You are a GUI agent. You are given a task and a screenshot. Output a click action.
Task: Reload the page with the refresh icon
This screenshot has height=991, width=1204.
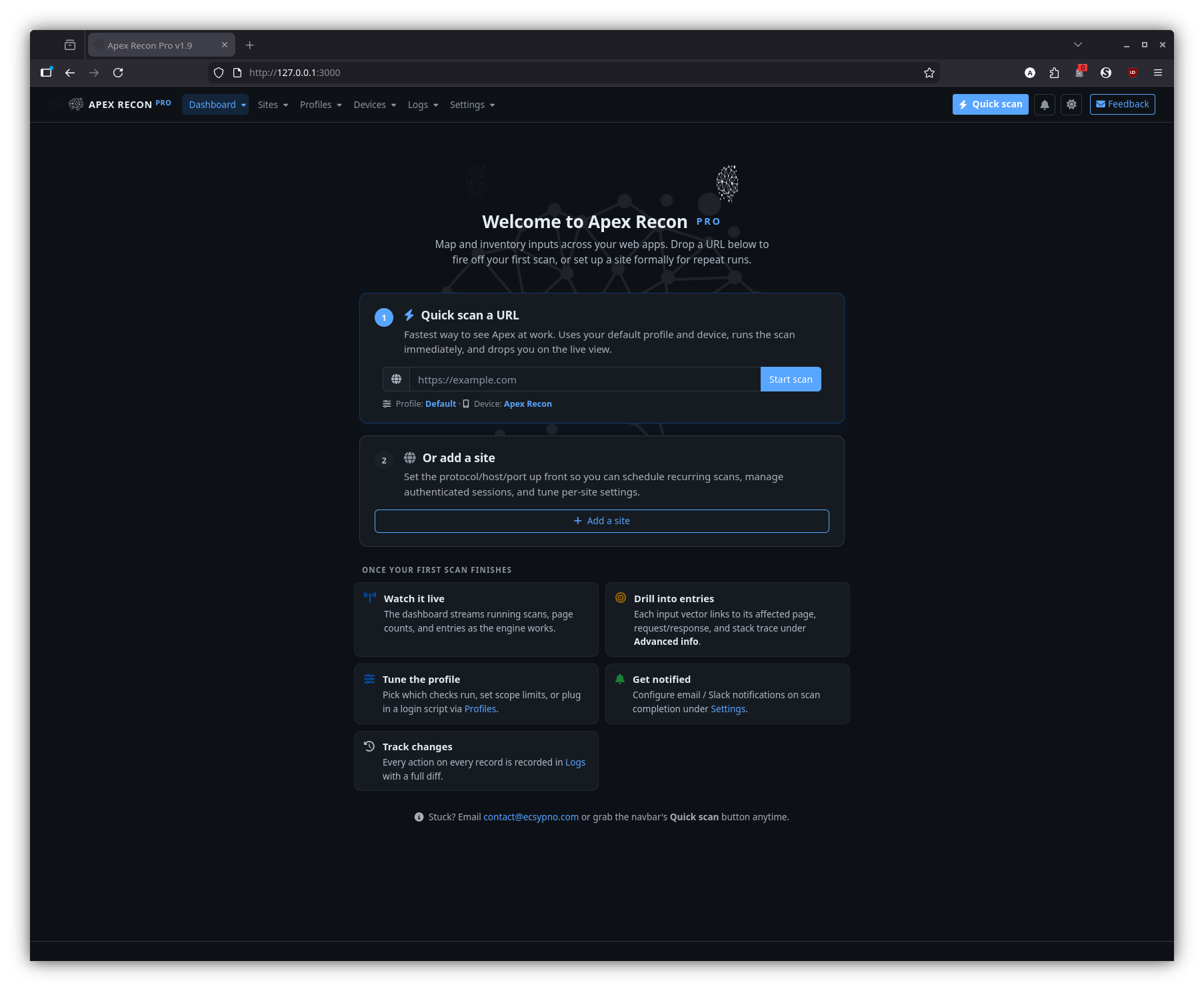pyautogui.click(x=118, y=73)
